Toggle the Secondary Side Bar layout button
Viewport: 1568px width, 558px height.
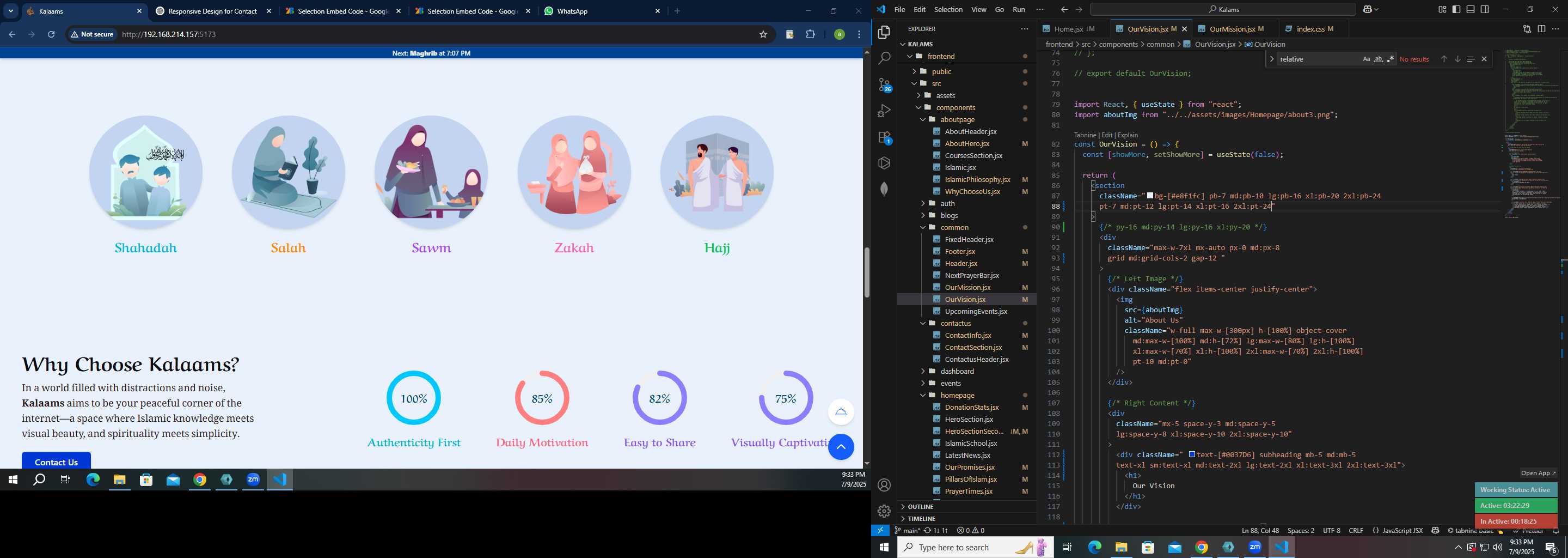[x=1485, y=9]
